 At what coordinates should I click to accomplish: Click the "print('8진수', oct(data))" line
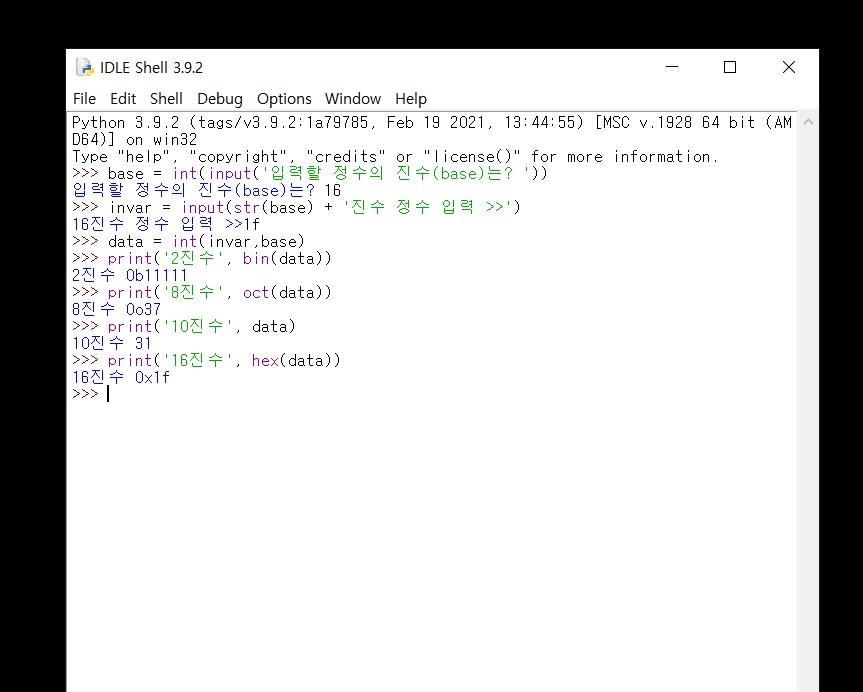pyautogui.click(x=202, y=292)
